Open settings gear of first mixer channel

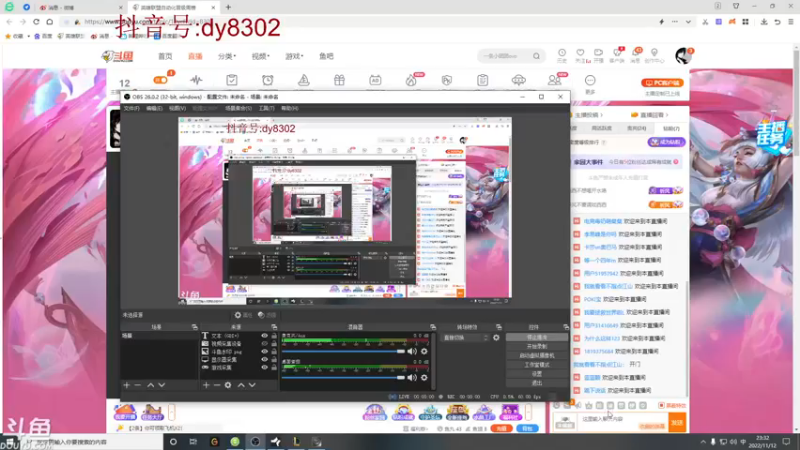424,351
